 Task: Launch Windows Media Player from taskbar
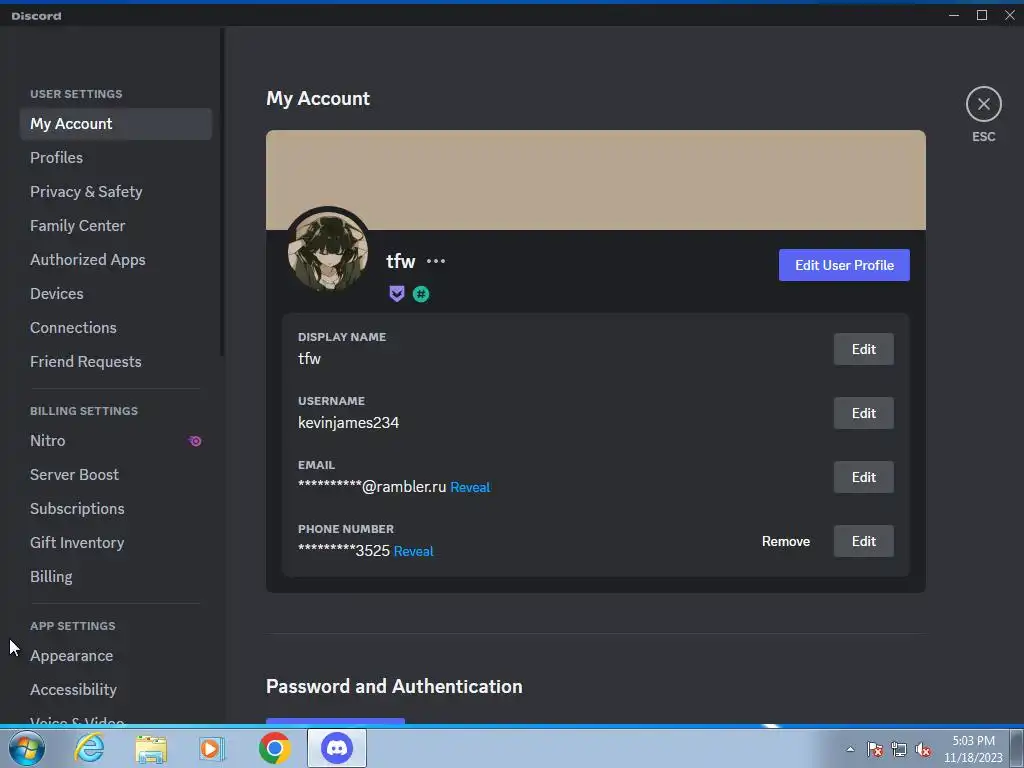tap(212, 748)
